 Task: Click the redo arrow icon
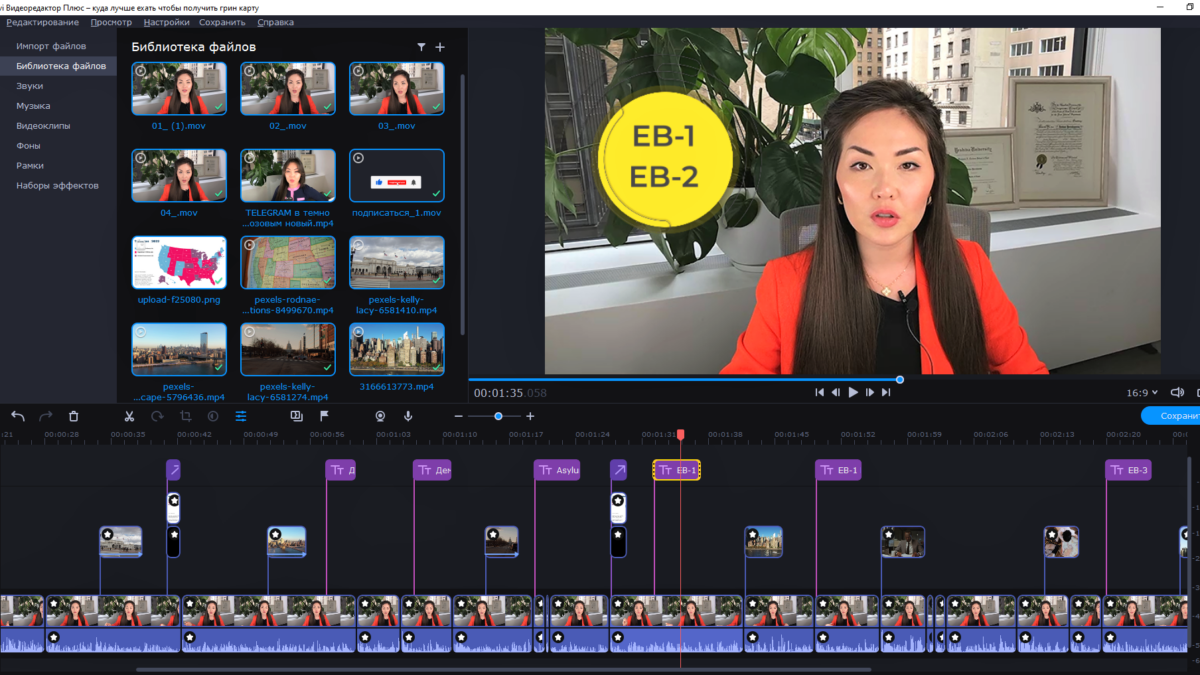pyautogui.click(x=45, y=416)
